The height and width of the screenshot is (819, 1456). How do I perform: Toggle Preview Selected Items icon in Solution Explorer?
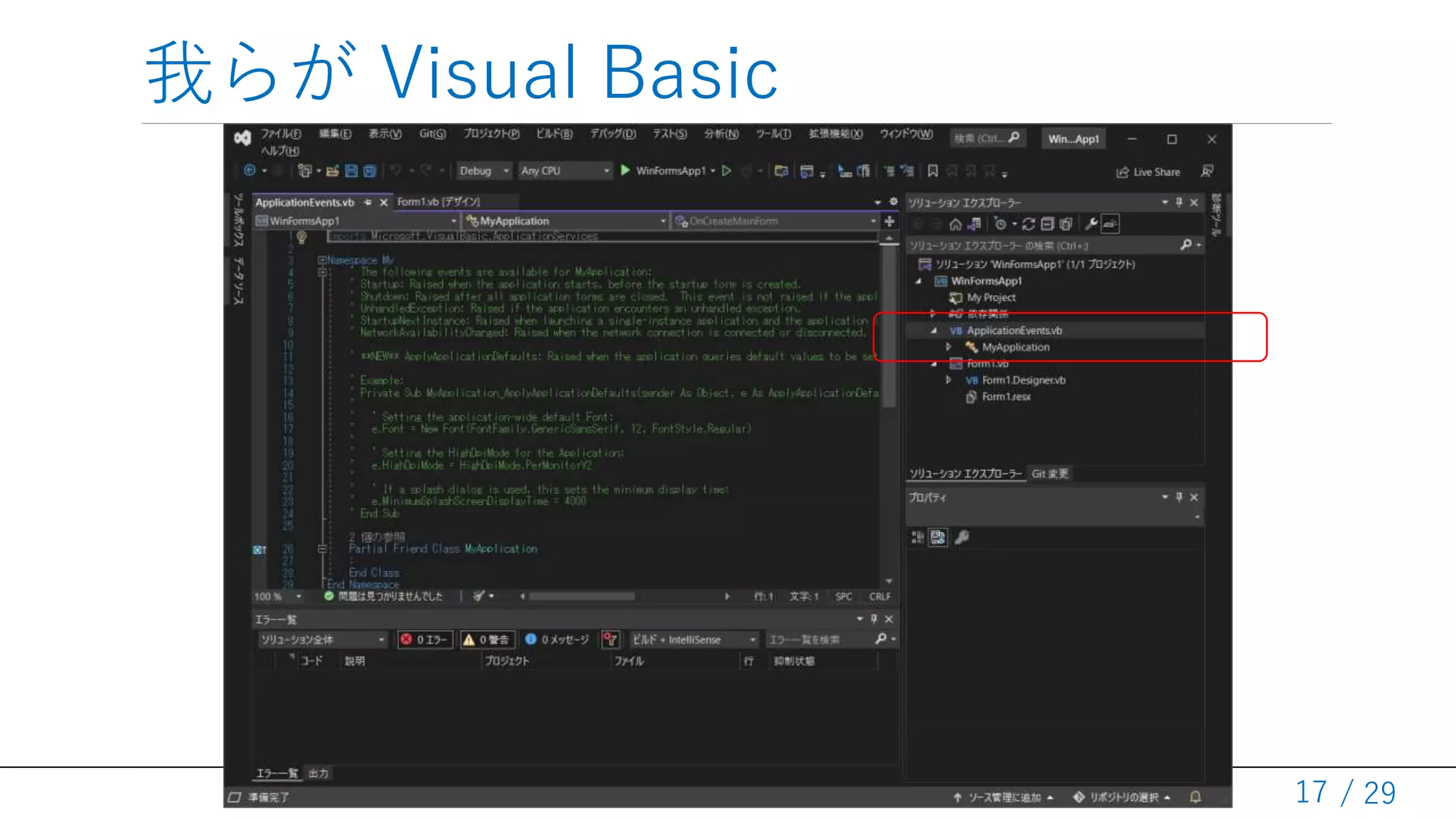(x=1110, y=225)
